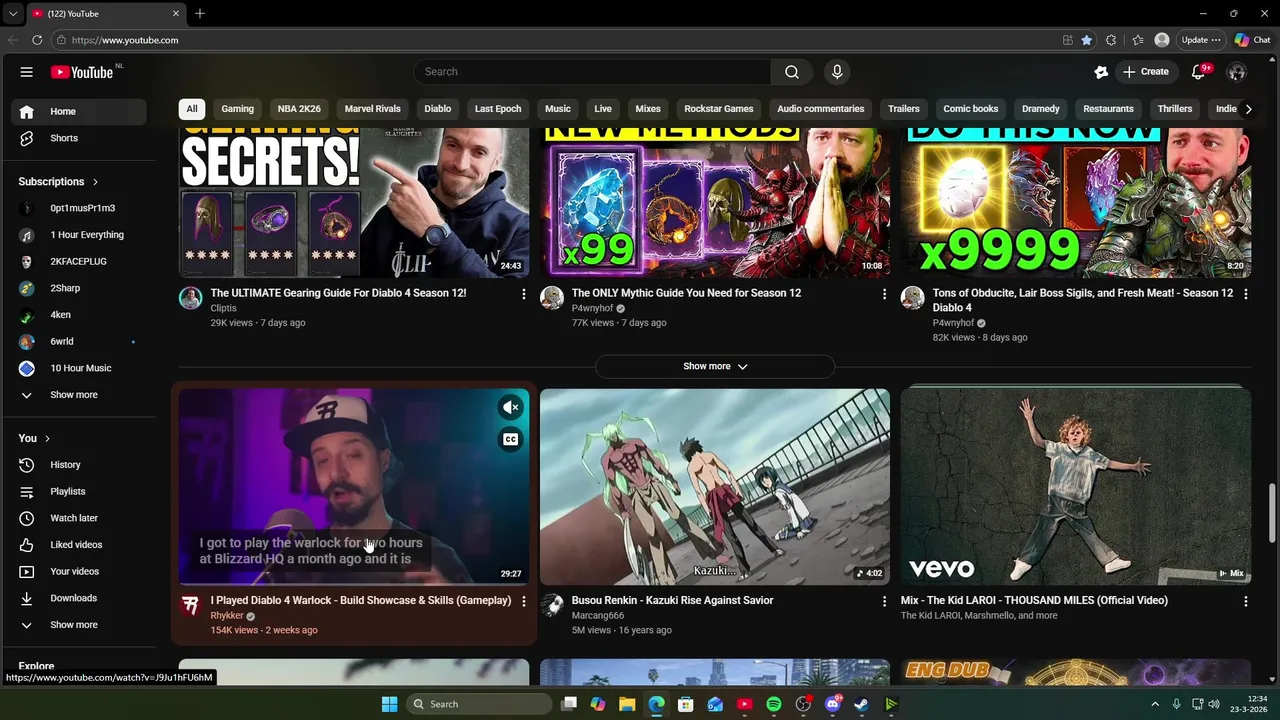Click the browser Update button
This screenshot has height=720, width=1280.
pyautogui.click(x=1201, y=40)
